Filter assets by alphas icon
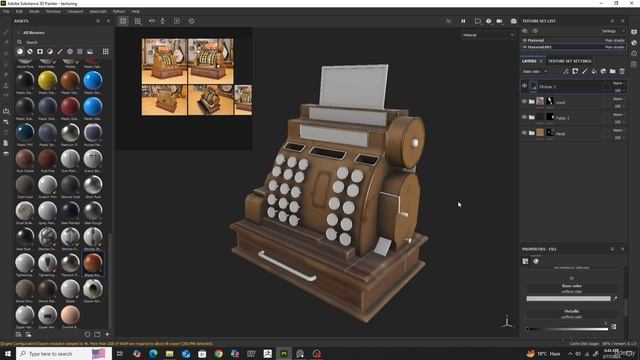Image resolution: width=640 pixels, height=360 pixels. click(x=70, y=51)
